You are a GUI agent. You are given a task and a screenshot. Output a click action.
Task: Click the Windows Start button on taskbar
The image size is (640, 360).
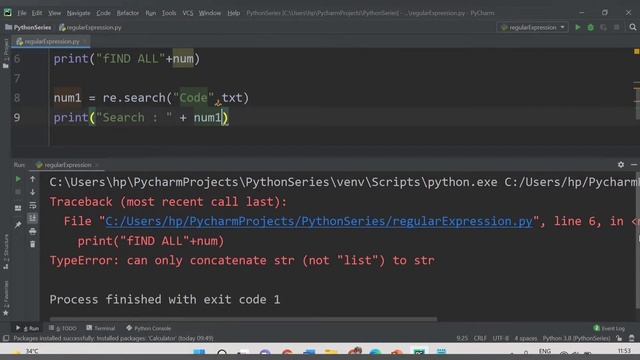click(200, 353)
